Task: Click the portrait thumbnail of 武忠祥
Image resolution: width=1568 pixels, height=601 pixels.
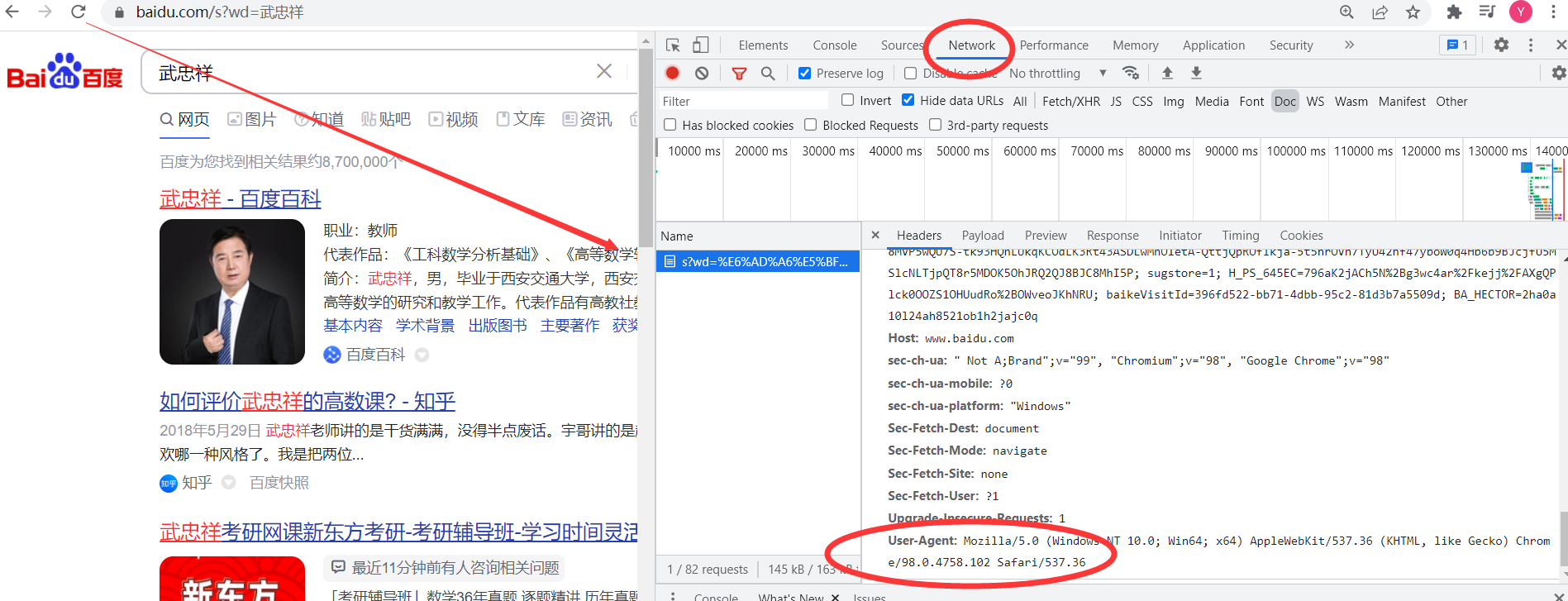Action: coord(232,292)
